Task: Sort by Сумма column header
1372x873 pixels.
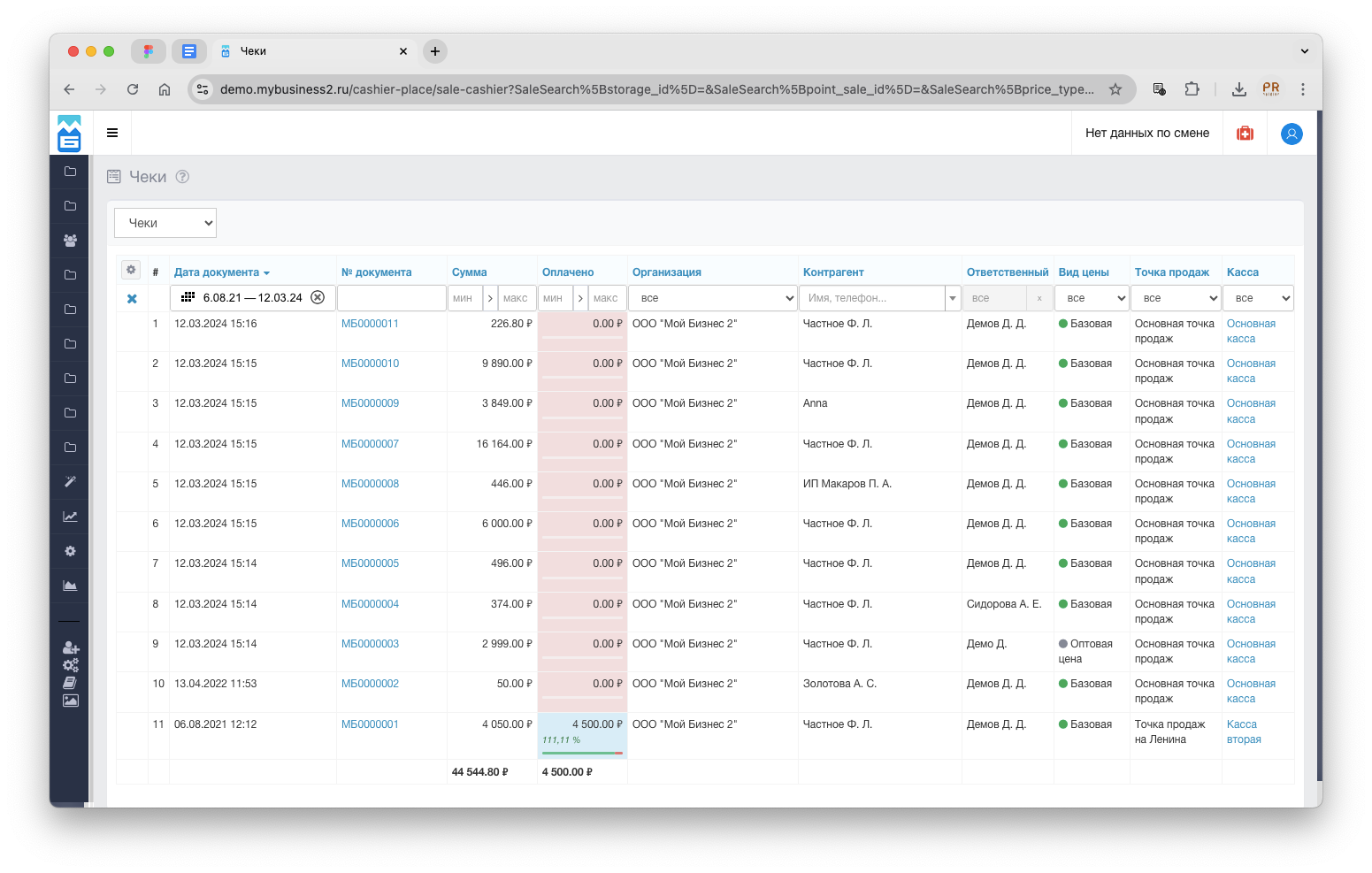Action: 470,272
